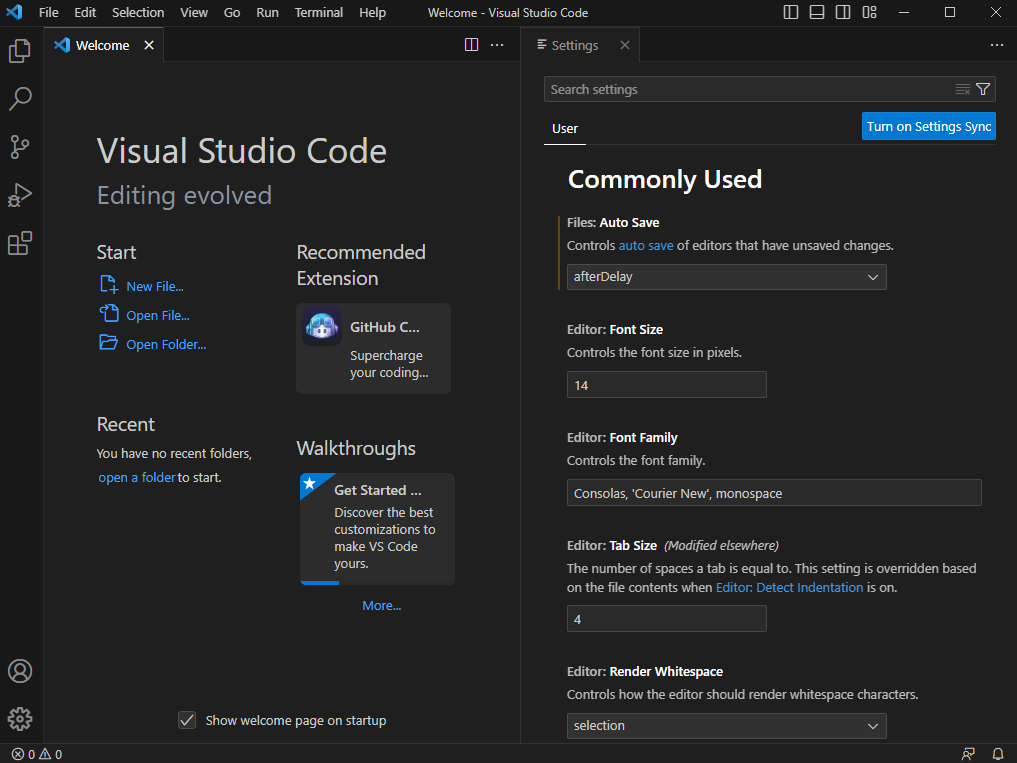This screenshot has height=763, width=1017.
Task: Click errors and warnings status bar indicator
Action: tap(37, 754)
